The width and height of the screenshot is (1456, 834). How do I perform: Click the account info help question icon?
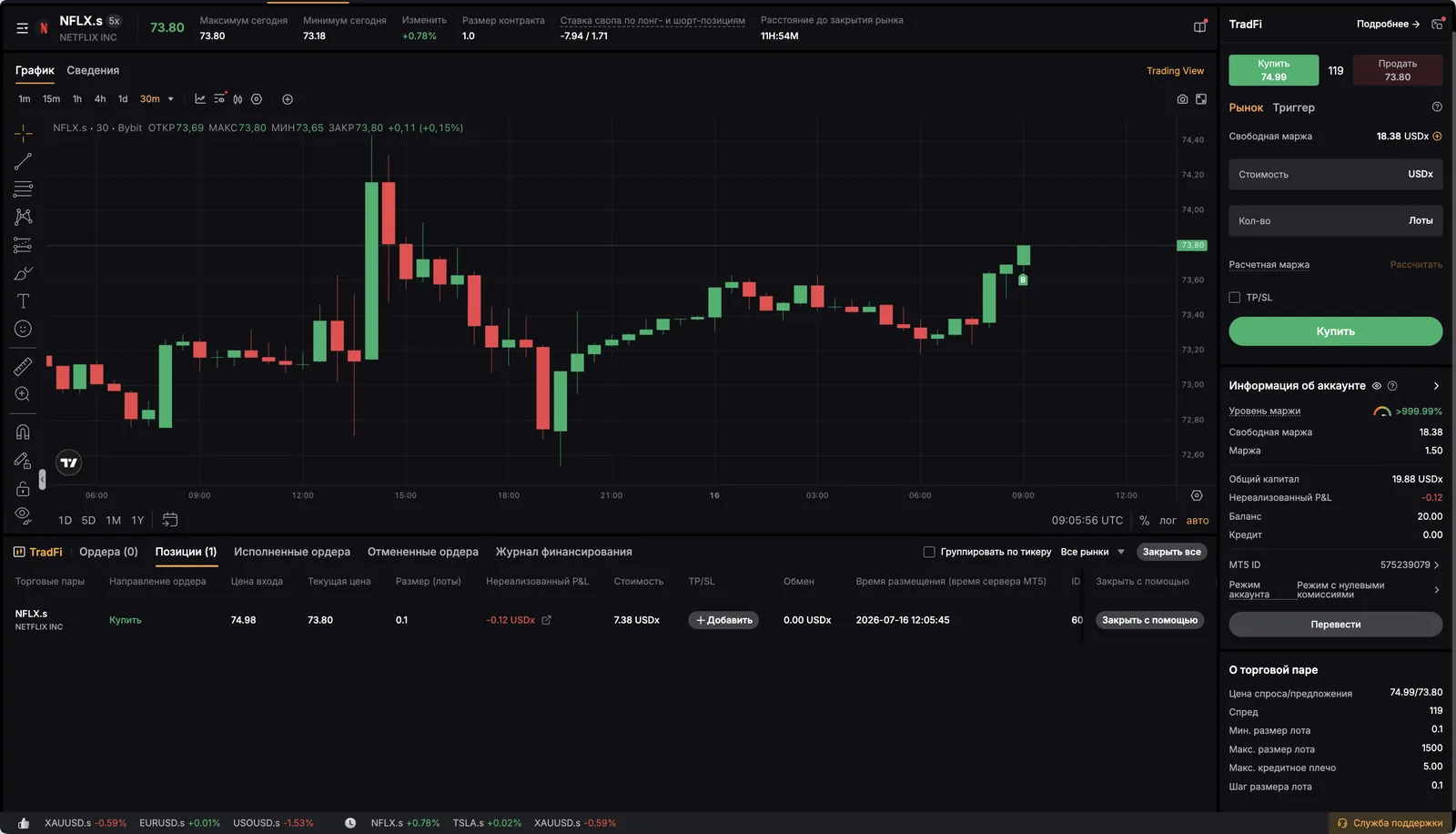click(x=1392, y=386)
